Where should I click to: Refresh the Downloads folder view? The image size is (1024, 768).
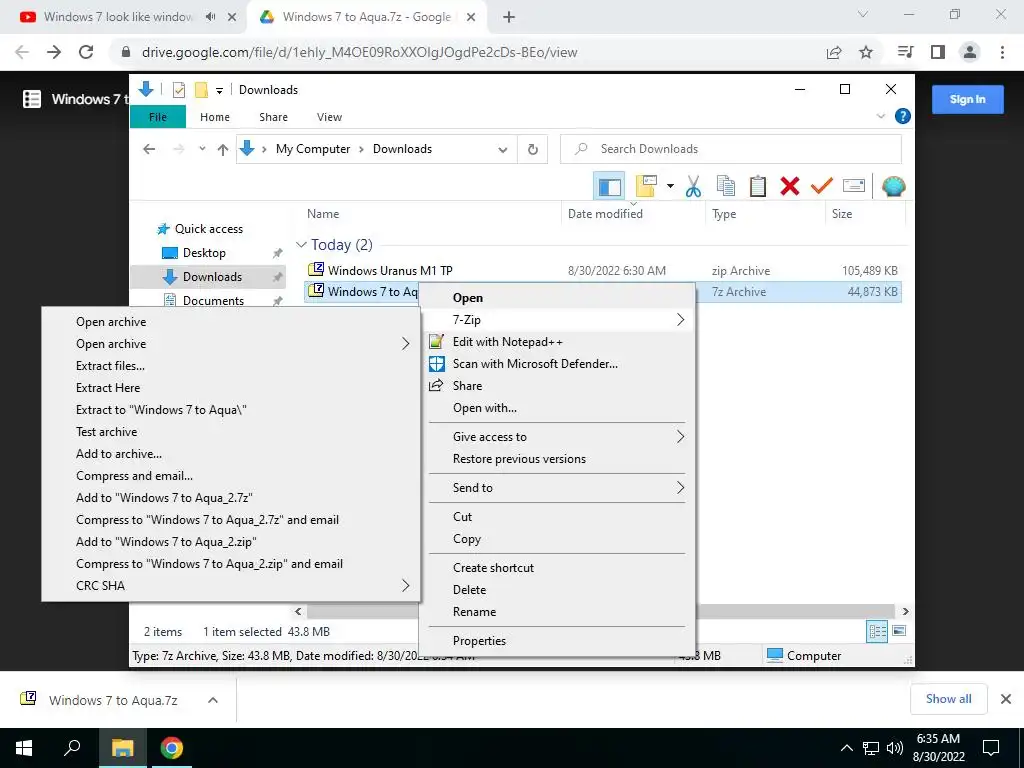pos(533,150)
